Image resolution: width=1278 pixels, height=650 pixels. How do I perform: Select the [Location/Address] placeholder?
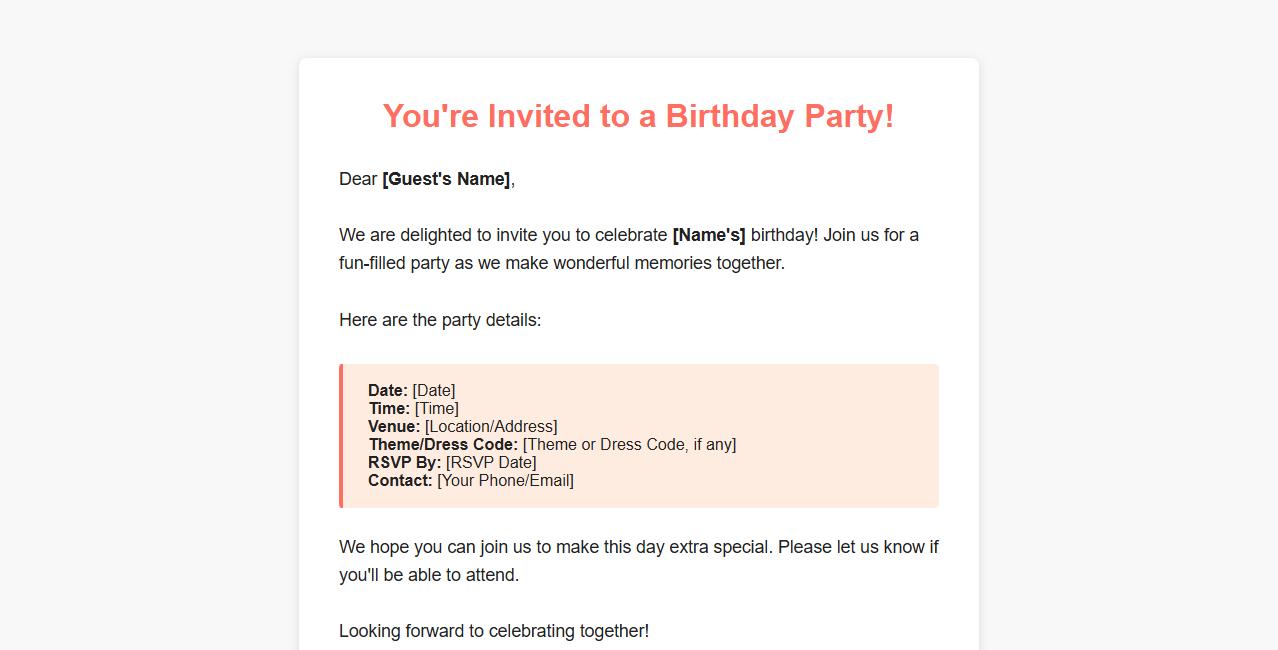tap(491, 427)
